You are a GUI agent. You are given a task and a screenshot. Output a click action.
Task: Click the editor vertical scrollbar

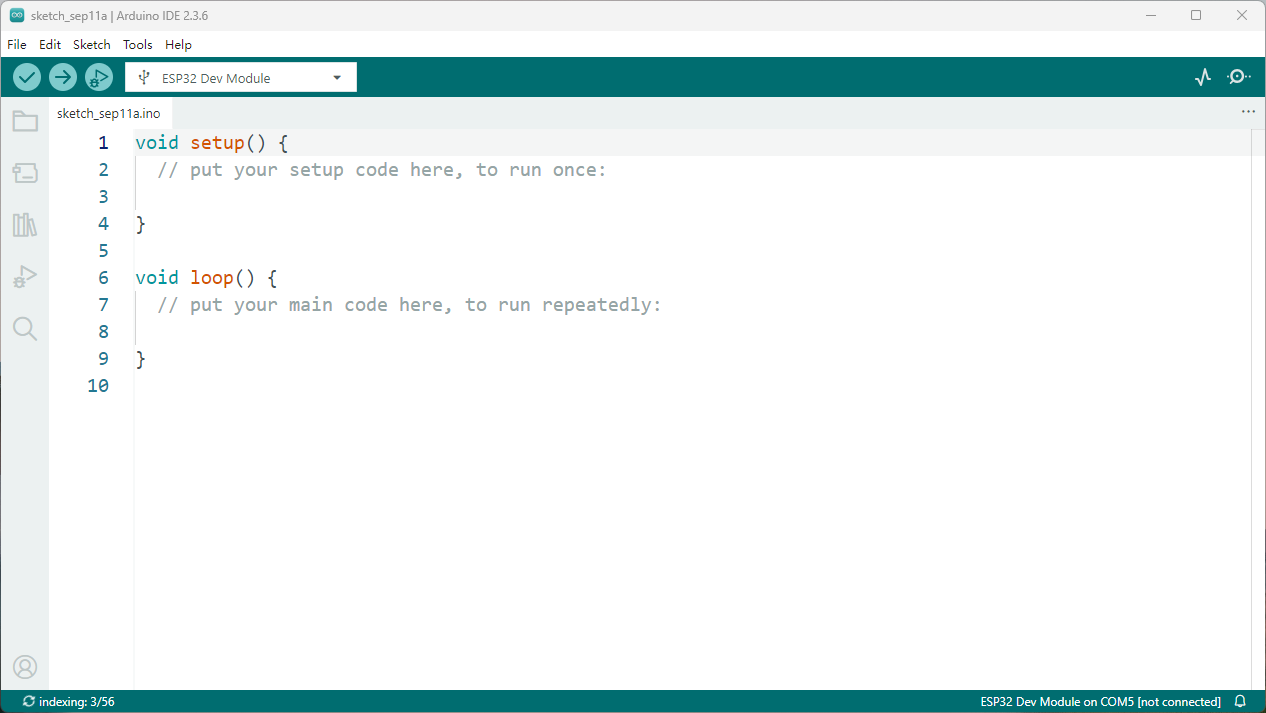pyautogui.click(x=1258, y=409)
